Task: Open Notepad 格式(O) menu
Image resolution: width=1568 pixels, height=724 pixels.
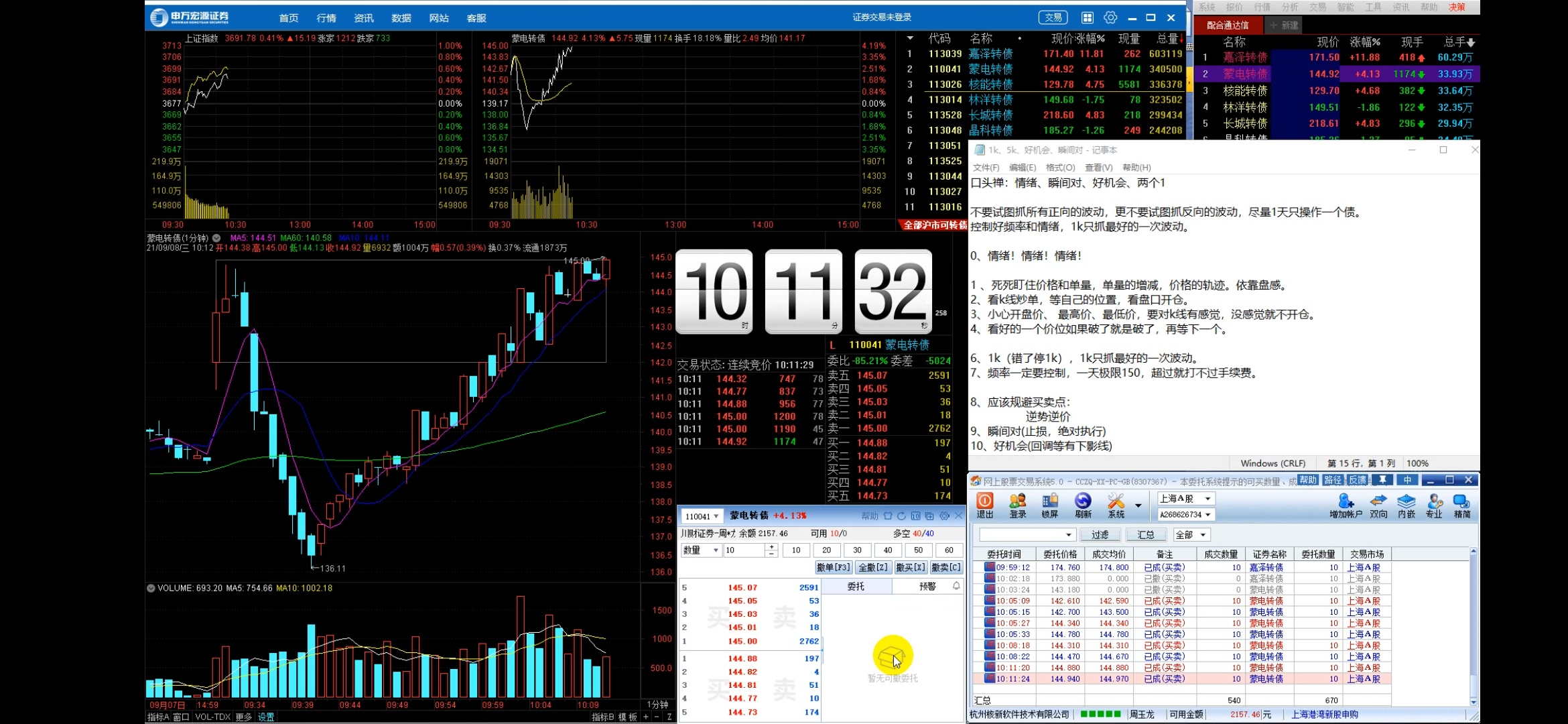Action: point(1060,168)
